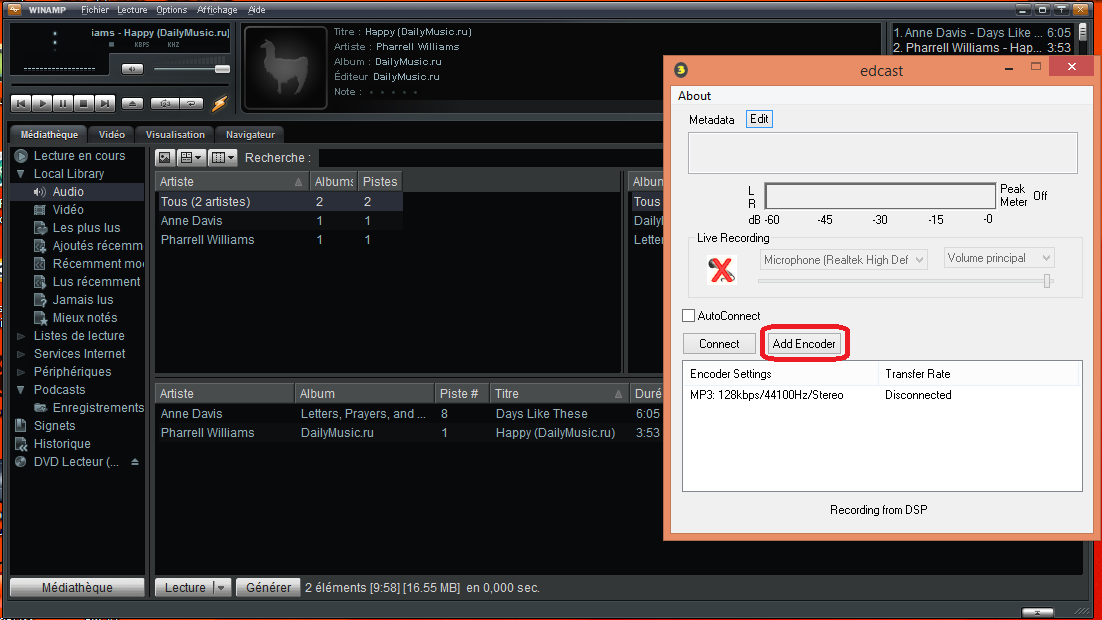Viewport: 1102px width, 620px height.
Task: Click the Jamais lus icon
Action: click(40, 299)
